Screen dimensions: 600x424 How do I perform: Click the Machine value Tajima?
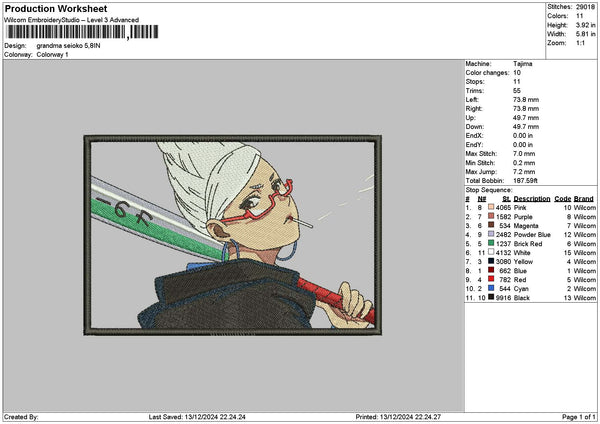click(522, 64)
